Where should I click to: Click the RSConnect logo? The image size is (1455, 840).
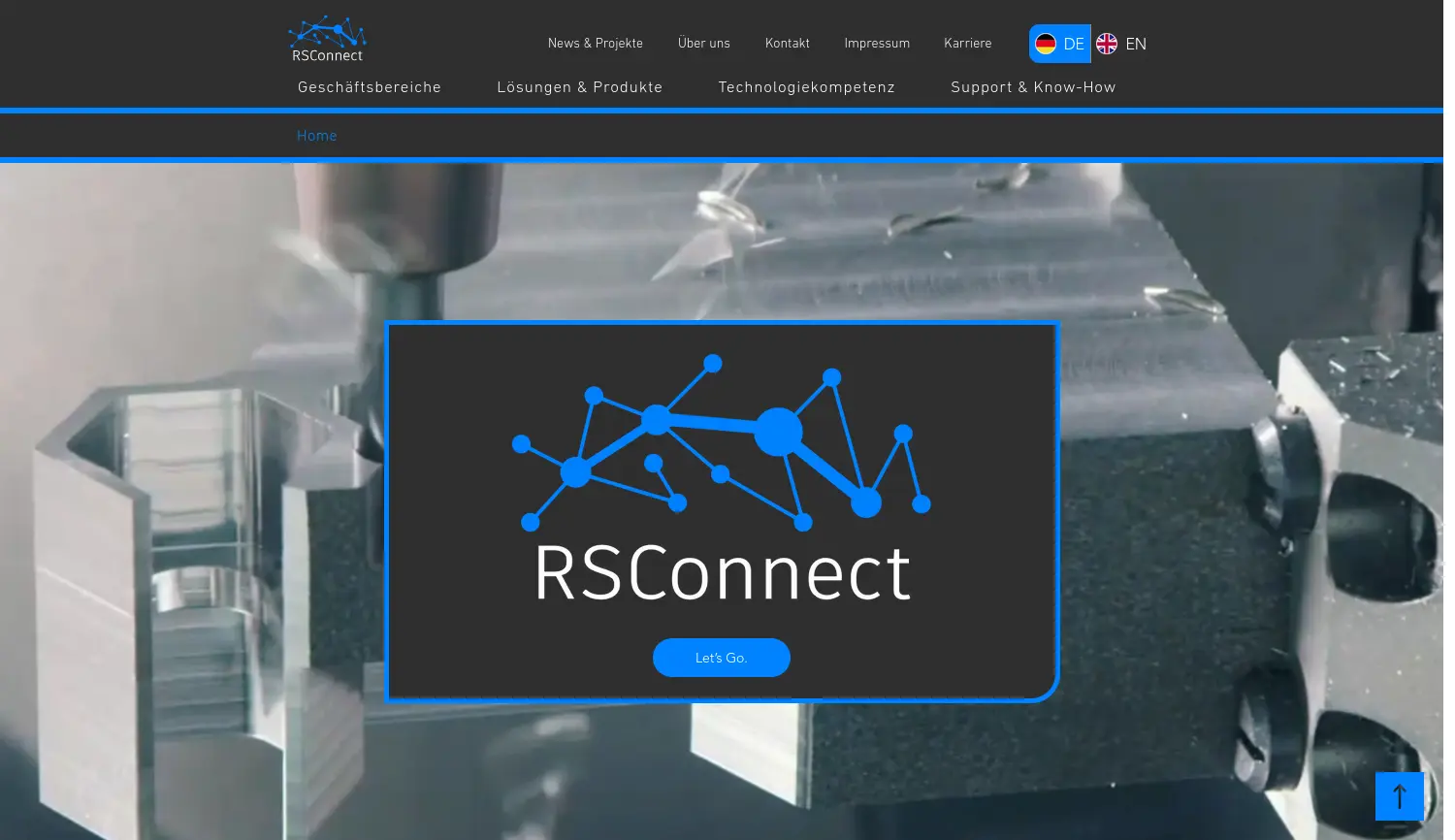pos(327,39)
